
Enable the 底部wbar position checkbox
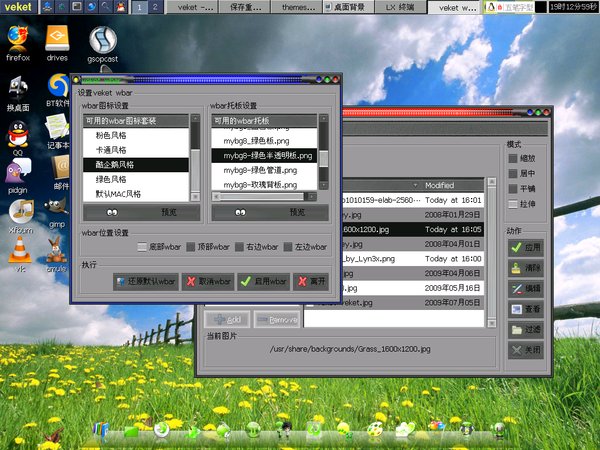tap(142, 247)
